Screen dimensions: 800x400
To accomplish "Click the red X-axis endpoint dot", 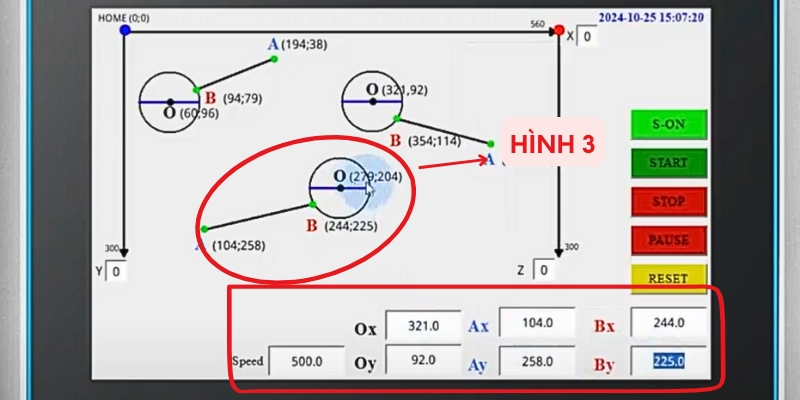I will pyautogui.click(x=559, y=31).
